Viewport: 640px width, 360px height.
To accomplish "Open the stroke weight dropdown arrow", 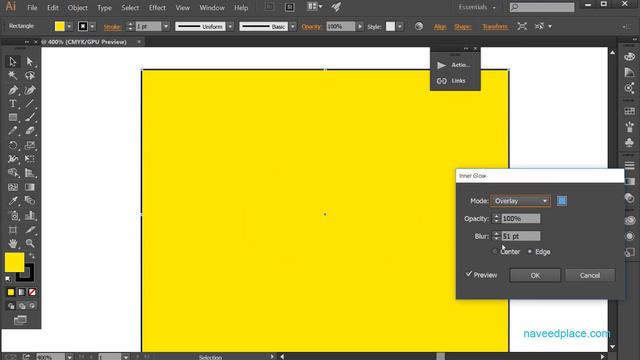I will click(x=166, y=27).
